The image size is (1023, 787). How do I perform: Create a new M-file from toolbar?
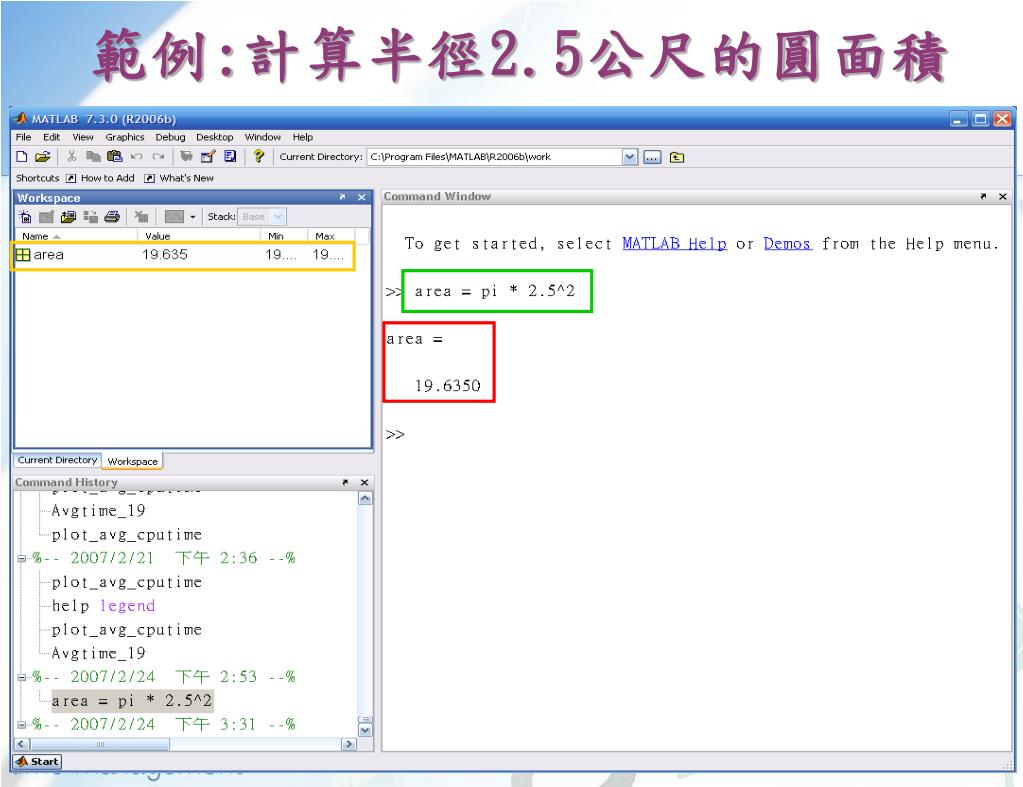pos(22,157)
